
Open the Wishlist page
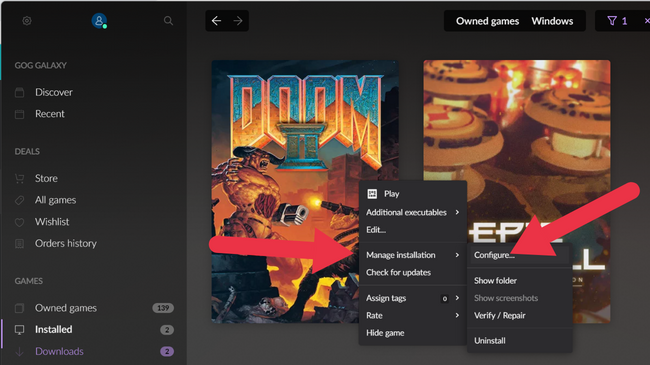pos(52,221)
